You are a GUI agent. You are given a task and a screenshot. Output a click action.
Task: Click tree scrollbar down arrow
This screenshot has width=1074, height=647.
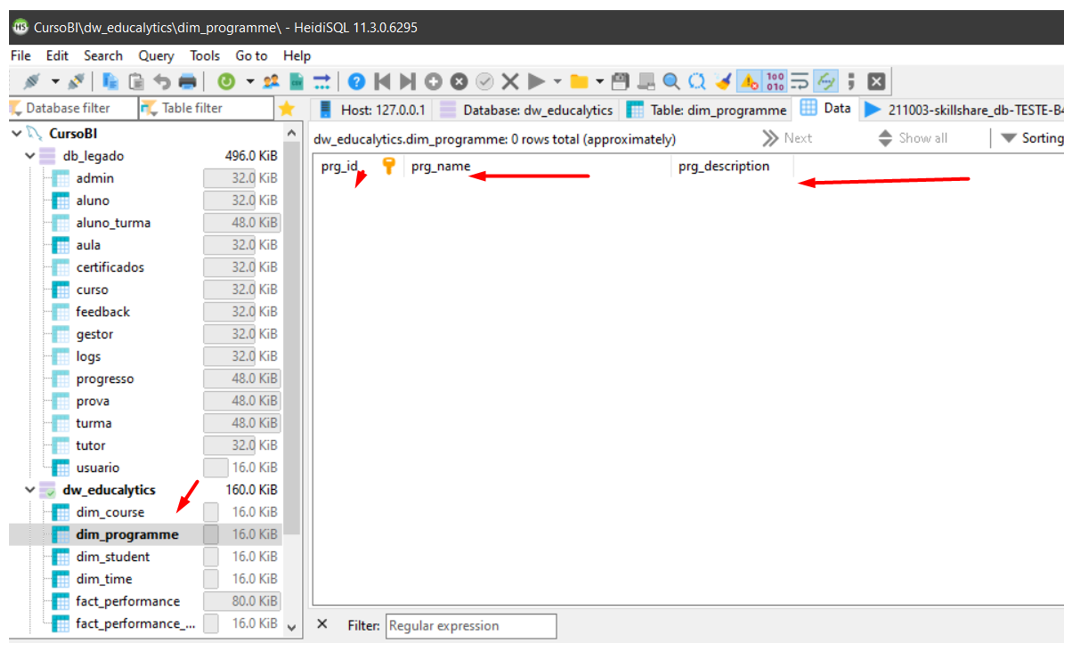point(292,627)
